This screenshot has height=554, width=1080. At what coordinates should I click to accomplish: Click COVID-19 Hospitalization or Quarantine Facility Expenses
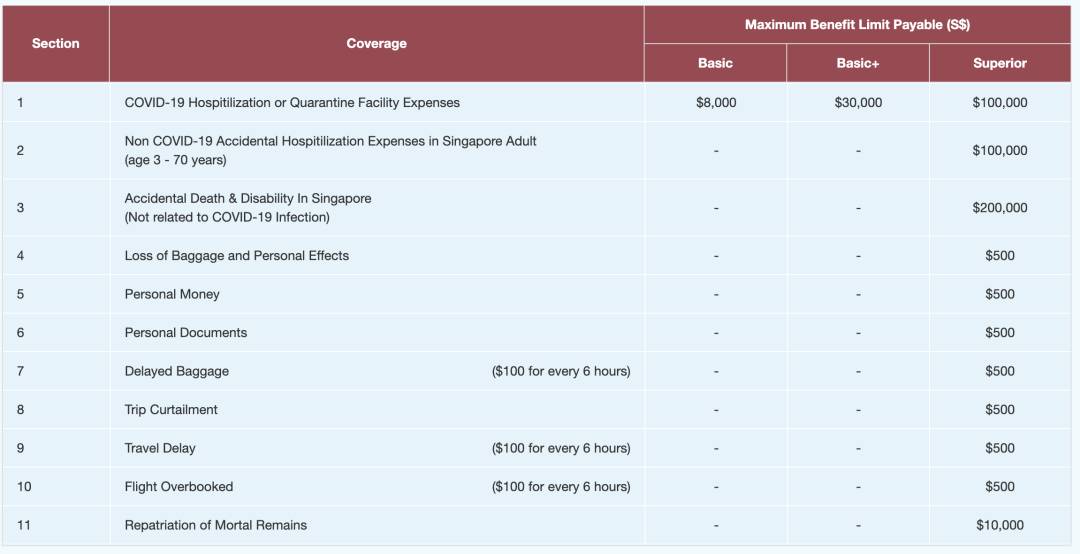[x=292, y=102]
